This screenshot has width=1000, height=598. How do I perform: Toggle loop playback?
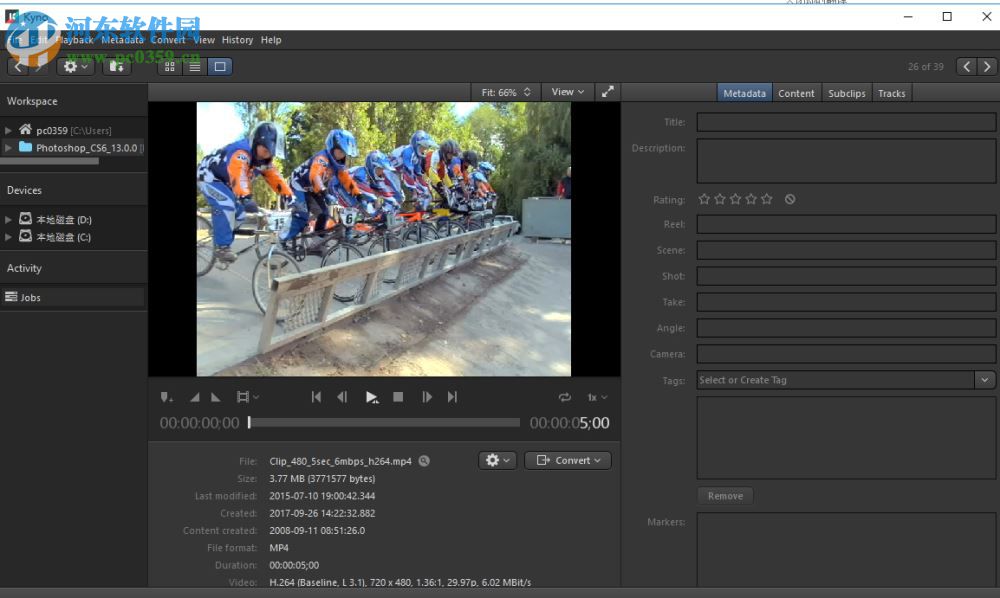(x=565, y=397)
